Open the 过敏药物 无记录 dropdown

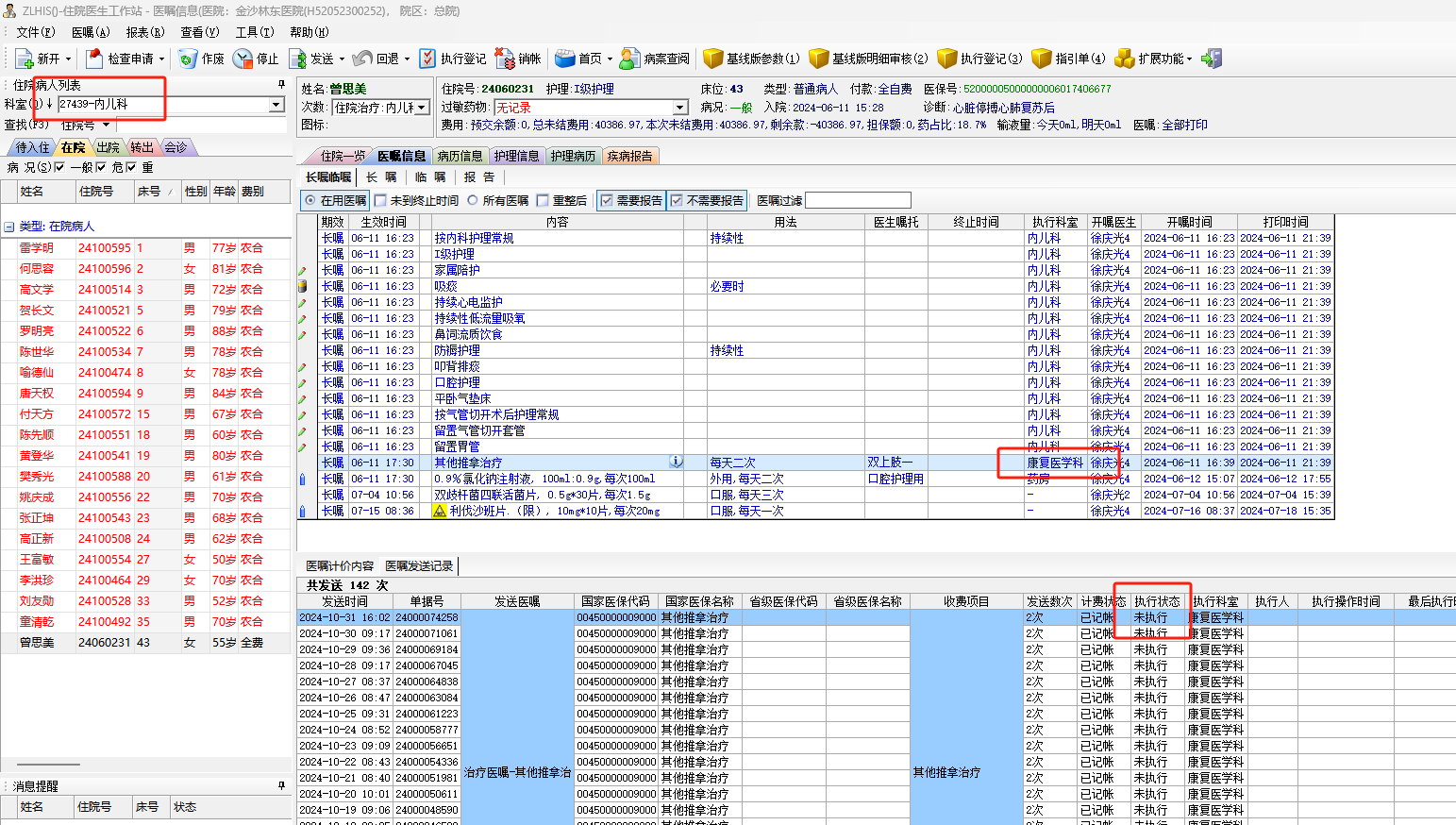pyautogui.click(x=679, y=108)
